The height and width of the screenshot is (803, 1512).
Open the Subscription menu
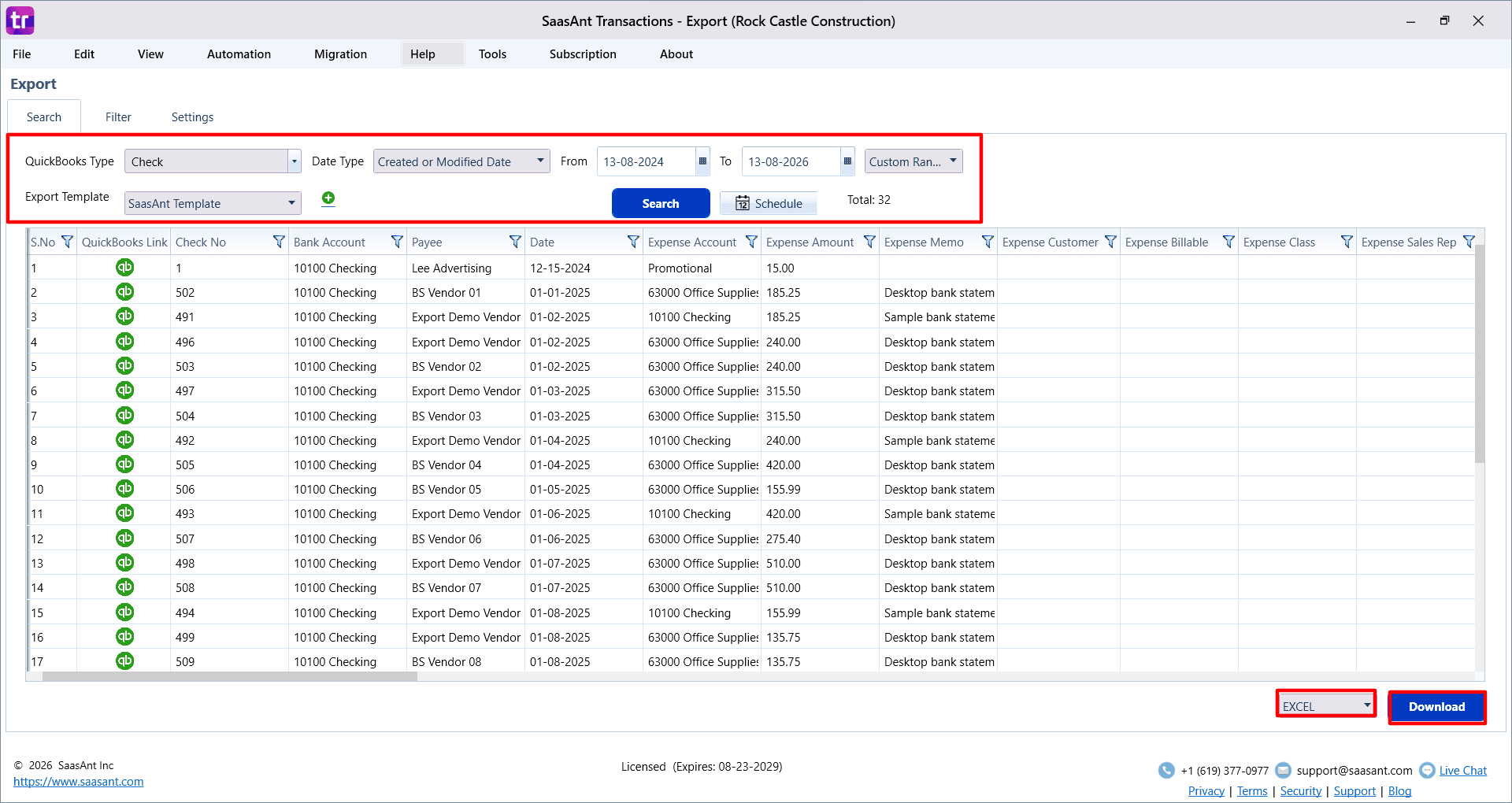click(x=583, y=54)
